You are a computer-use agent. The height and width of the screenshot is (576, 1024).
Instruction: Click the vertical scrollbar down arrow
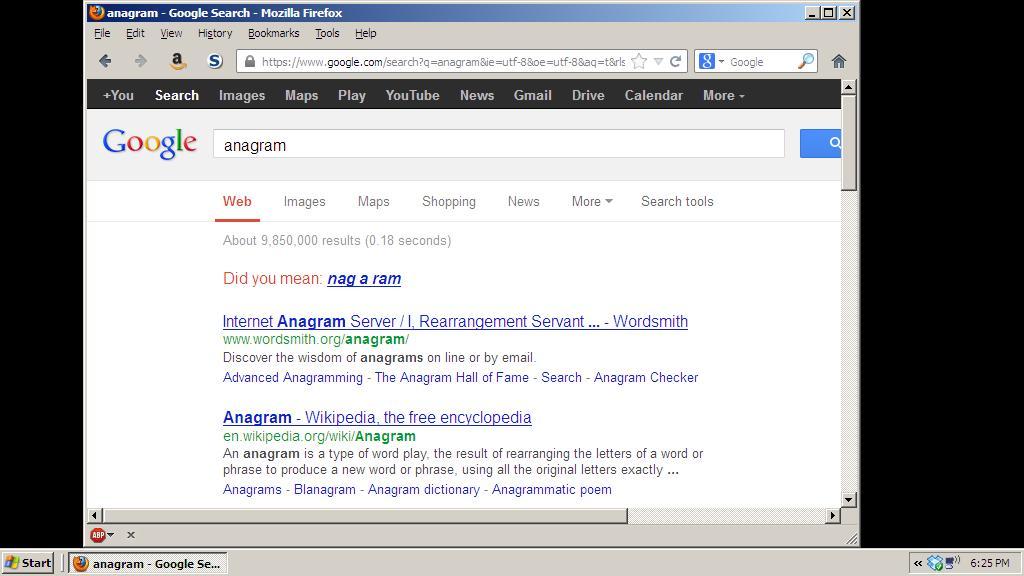tap(848, 500)
